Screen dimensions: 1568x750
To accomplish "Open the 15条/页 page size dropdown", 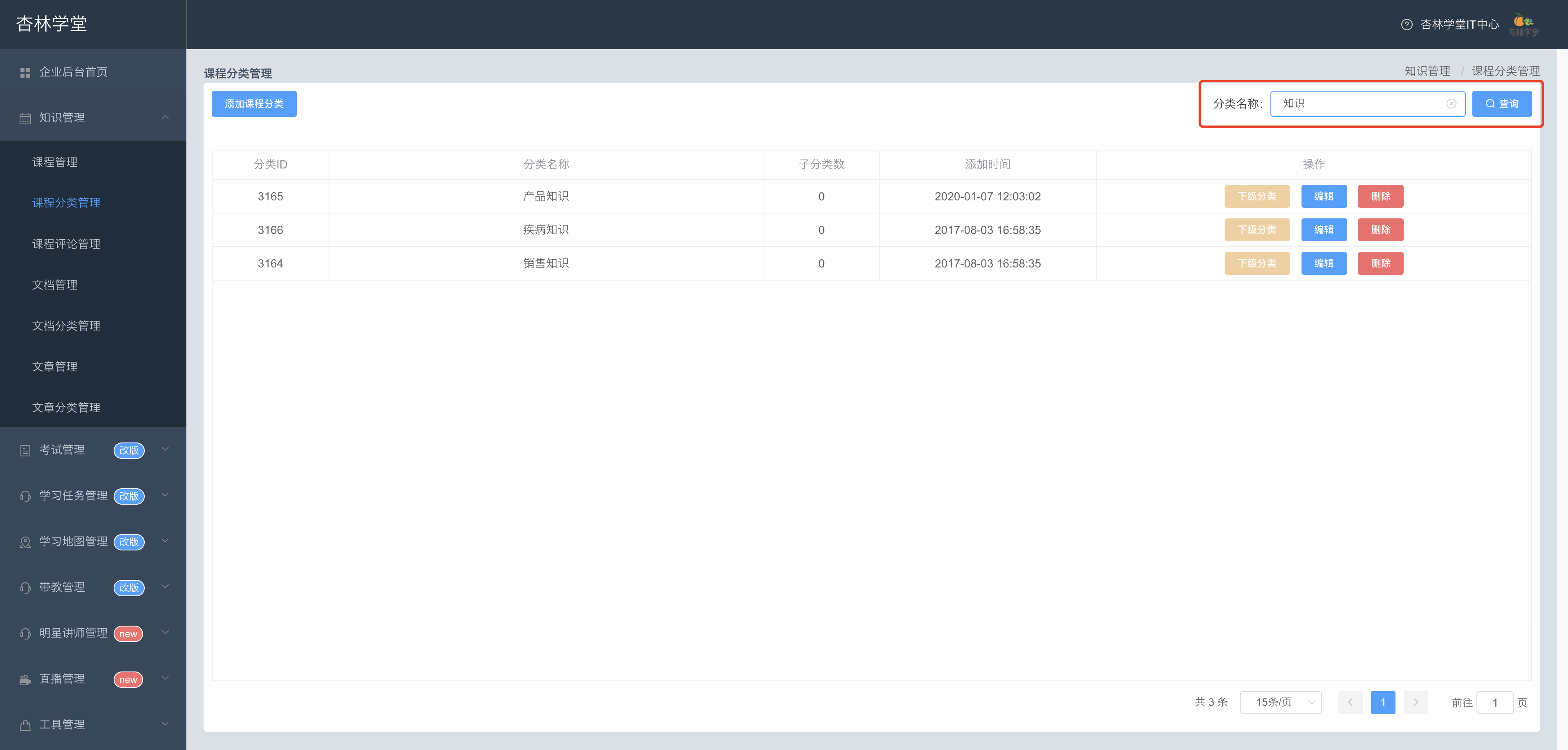I will pyautogui.click(x=1281, y=703).
